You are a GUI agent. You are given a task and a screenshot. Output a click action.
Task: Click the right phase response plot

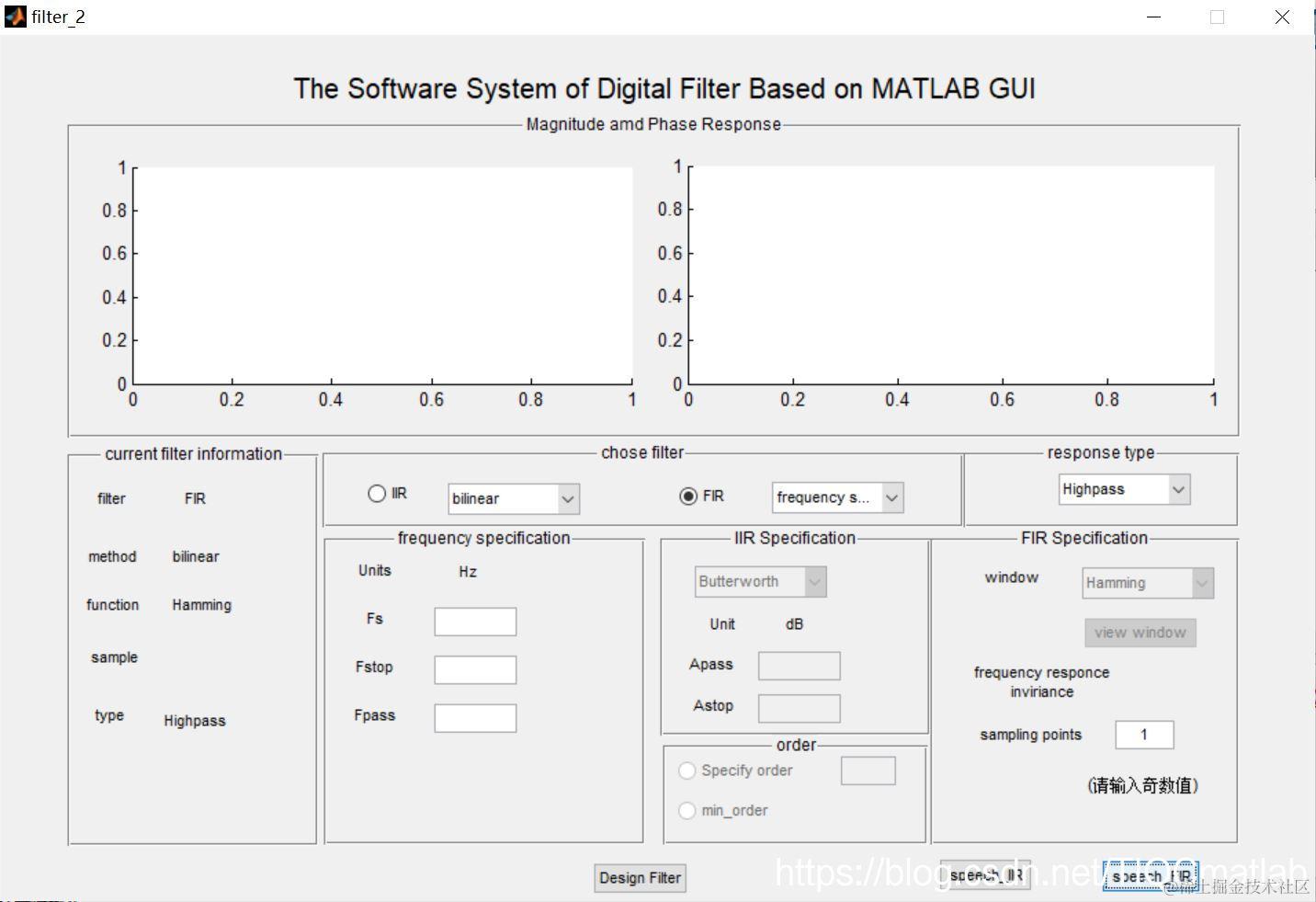coord(951,275)
